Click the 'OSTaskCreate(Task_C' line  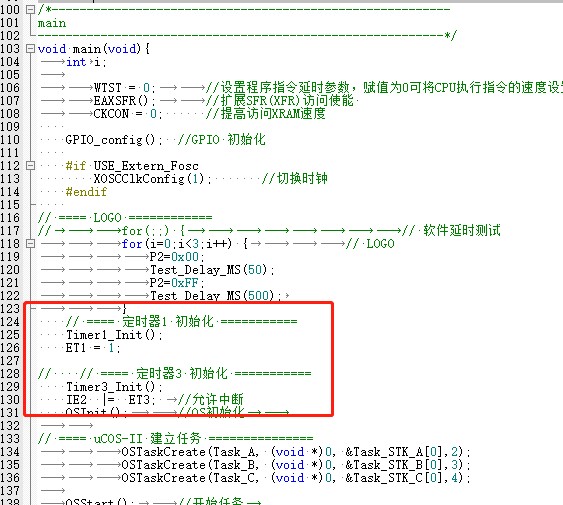(296, 478)
